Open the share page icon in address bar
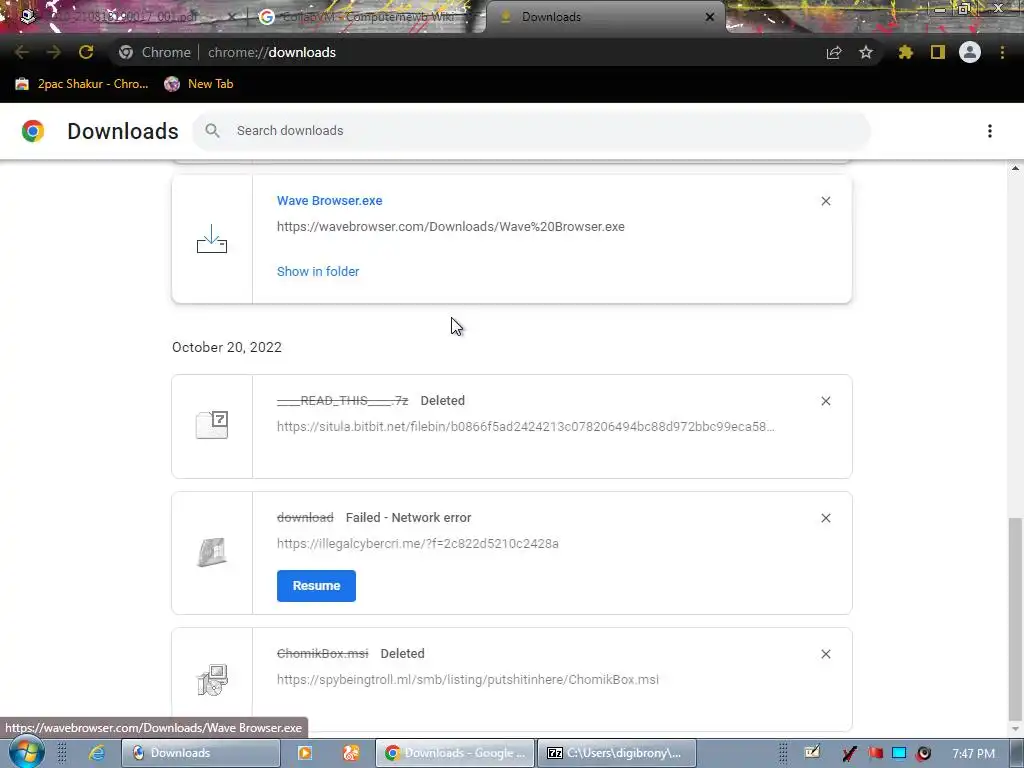The height and width of the screenshot is (768, 1024). [x=834, y=52]
